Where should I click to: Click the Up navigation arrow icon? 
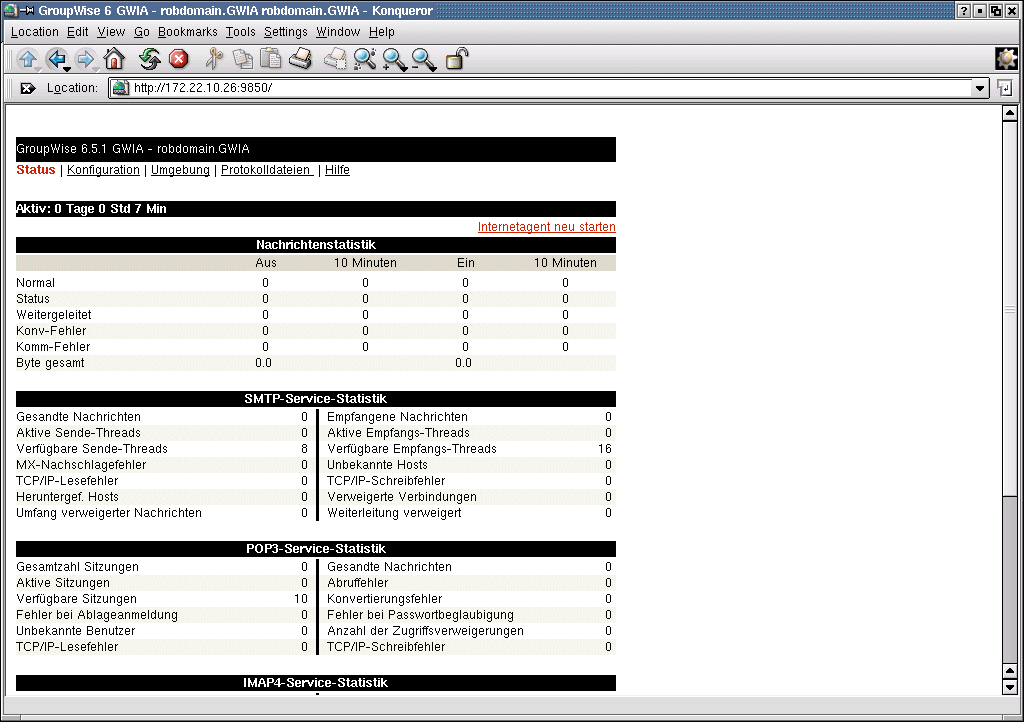27,59
